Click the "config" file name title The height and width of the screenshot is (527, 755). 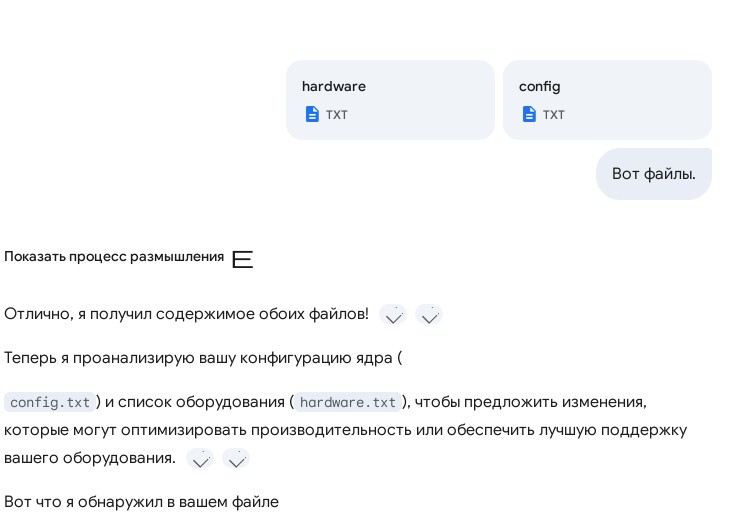pos(540,86)
